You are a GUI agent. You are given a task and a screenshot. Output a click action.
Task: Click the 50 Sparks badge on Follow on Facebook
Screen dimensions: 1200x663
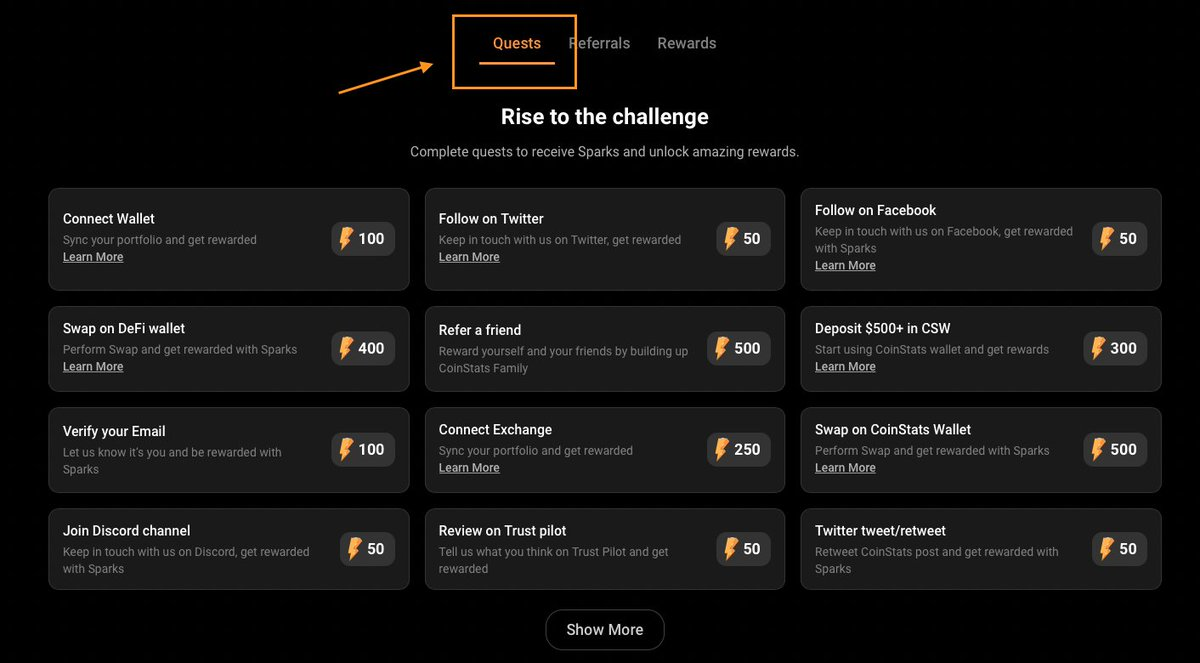(1119, 239)
